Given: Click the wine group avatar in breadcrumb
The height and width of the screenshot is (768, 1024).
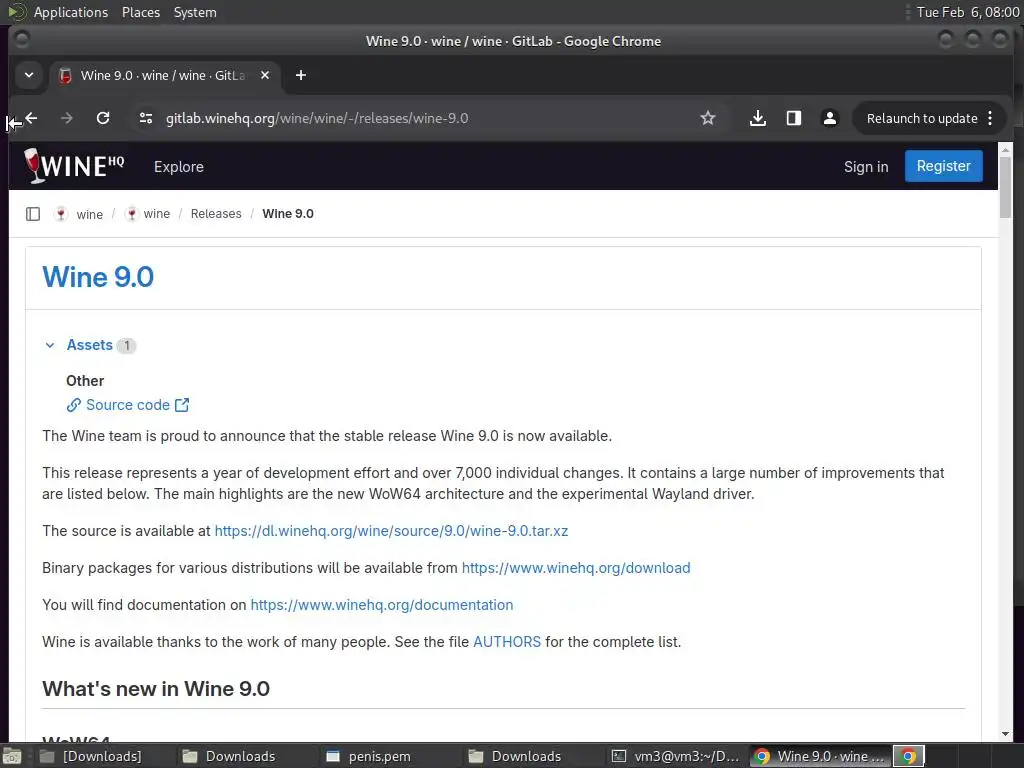Looking at the screenshot, I should [x=61, y=214].
